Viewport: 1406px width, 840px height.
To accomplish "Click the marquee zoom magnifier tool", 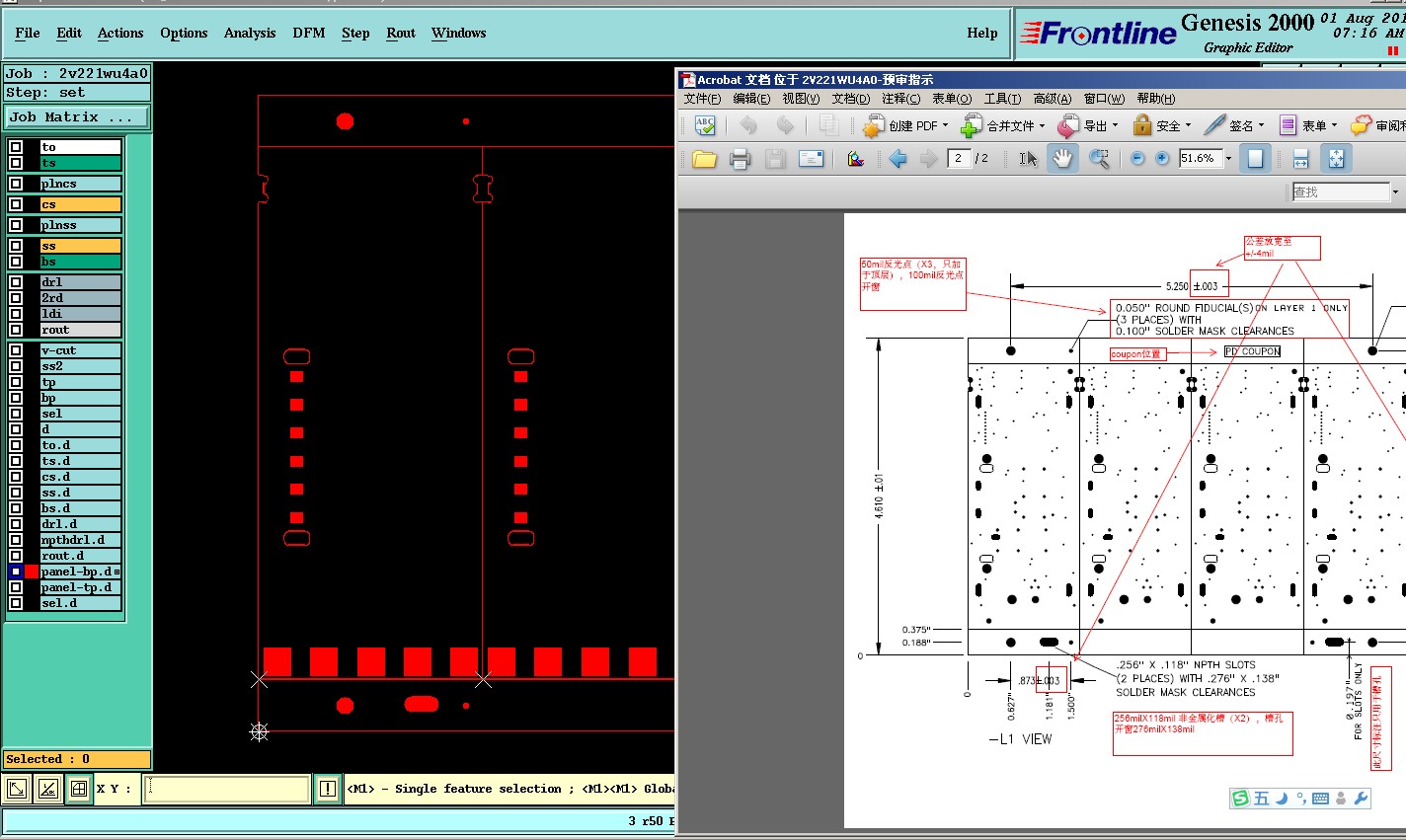I will click(x=1099, y=159).
